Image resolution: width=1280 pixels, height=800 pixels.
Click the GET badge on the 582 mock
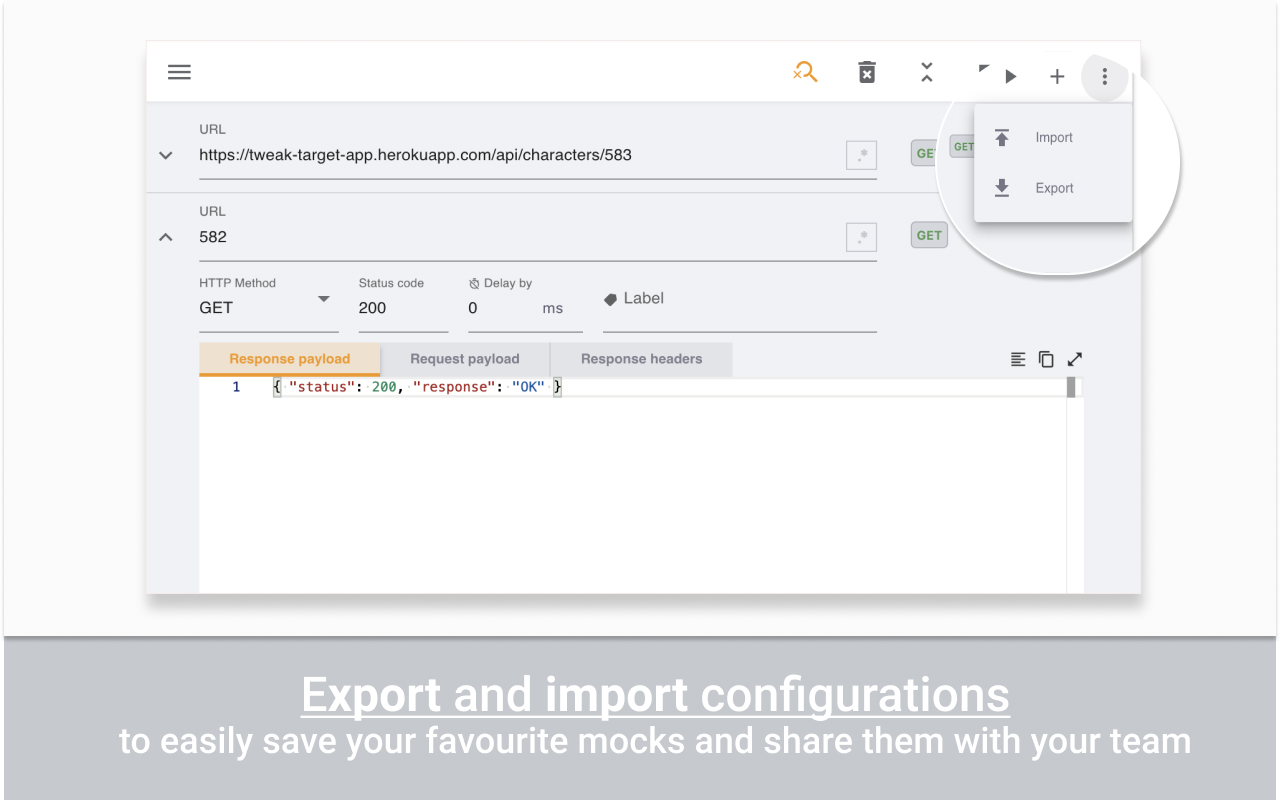click(x=929, y=235)
